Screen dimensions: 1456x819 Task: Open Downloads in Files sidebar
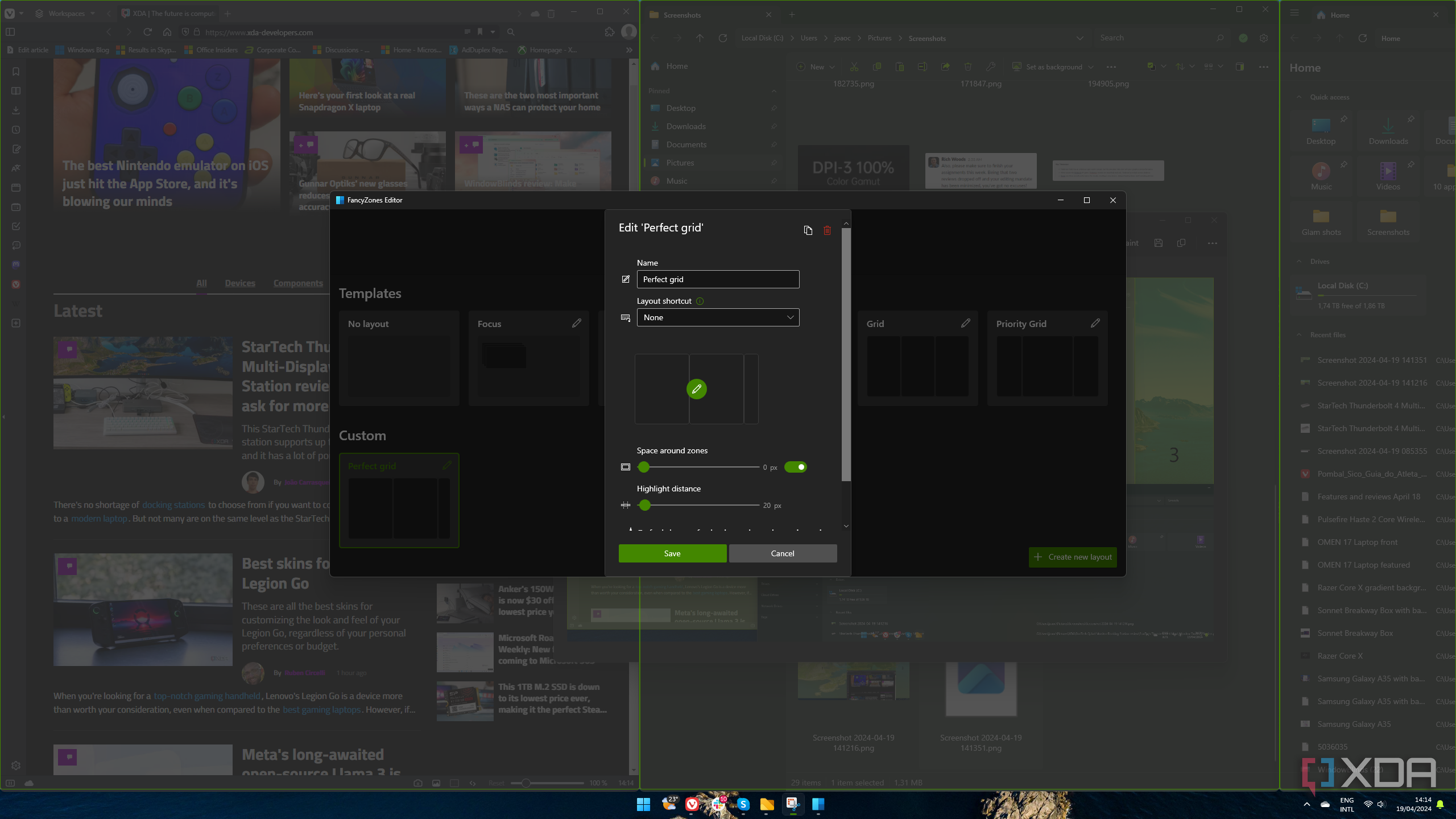686,126
